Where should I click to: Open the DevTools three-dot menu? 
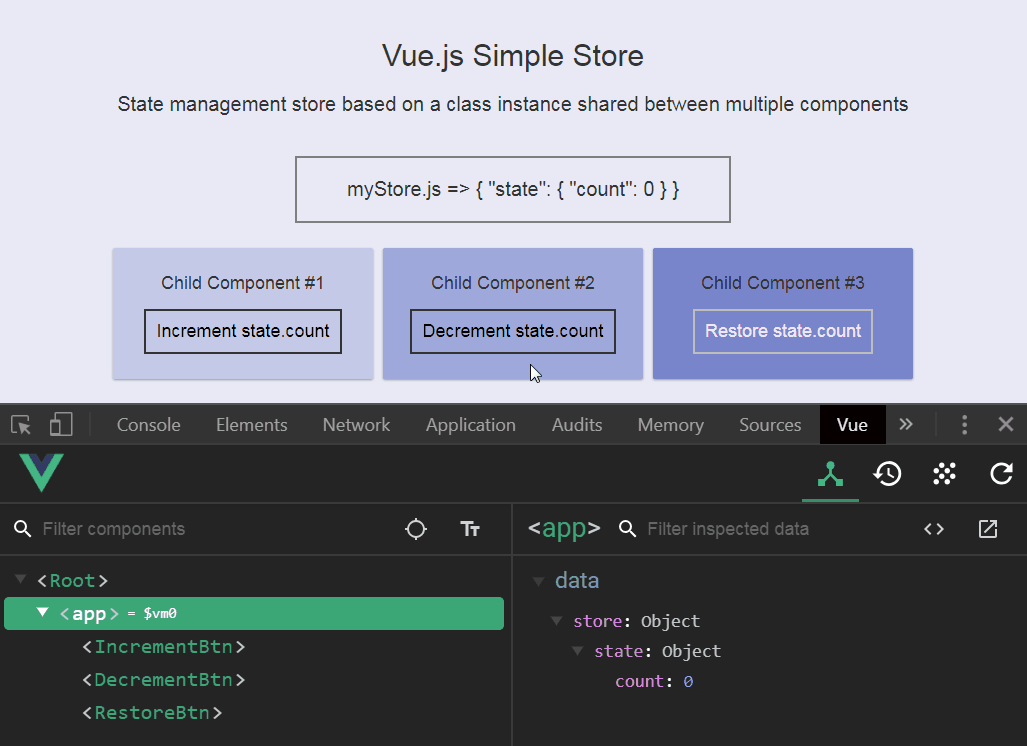pos(964,424)
